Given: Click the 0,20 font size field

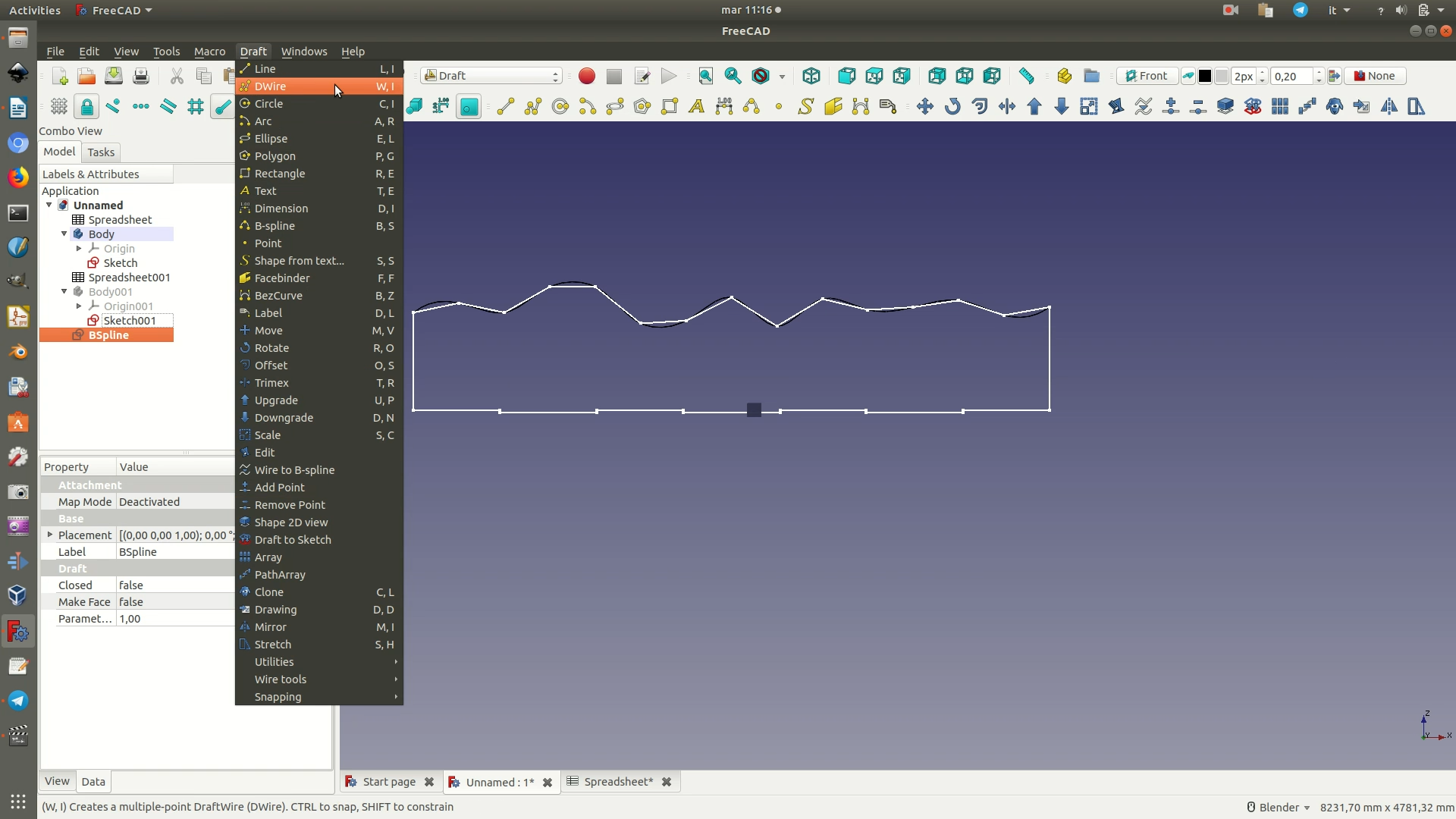Looking at the screenshot, I should coord(1291,76).
